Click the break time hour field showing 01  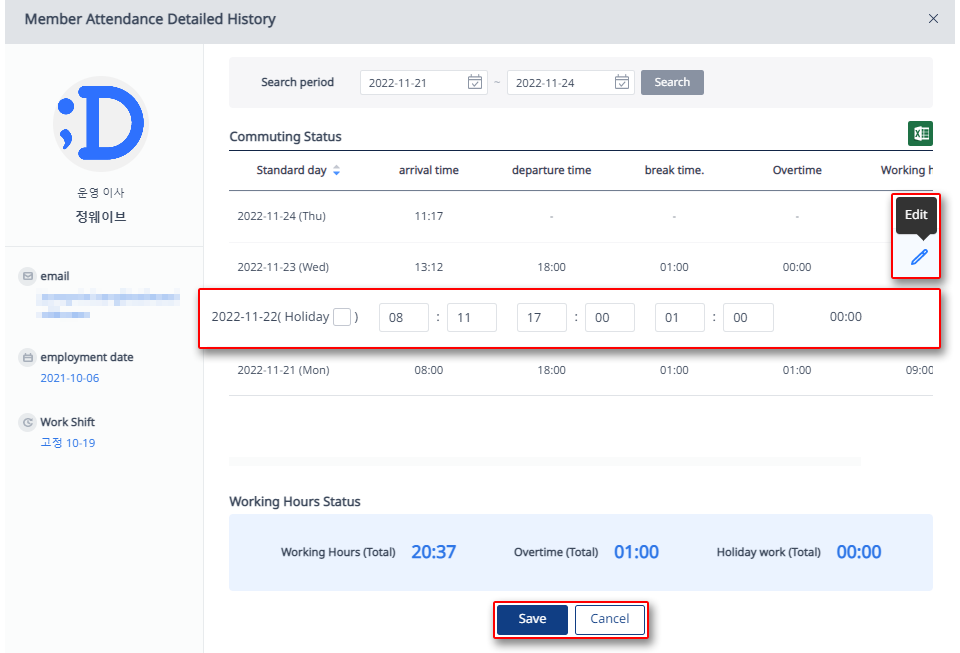678,317
